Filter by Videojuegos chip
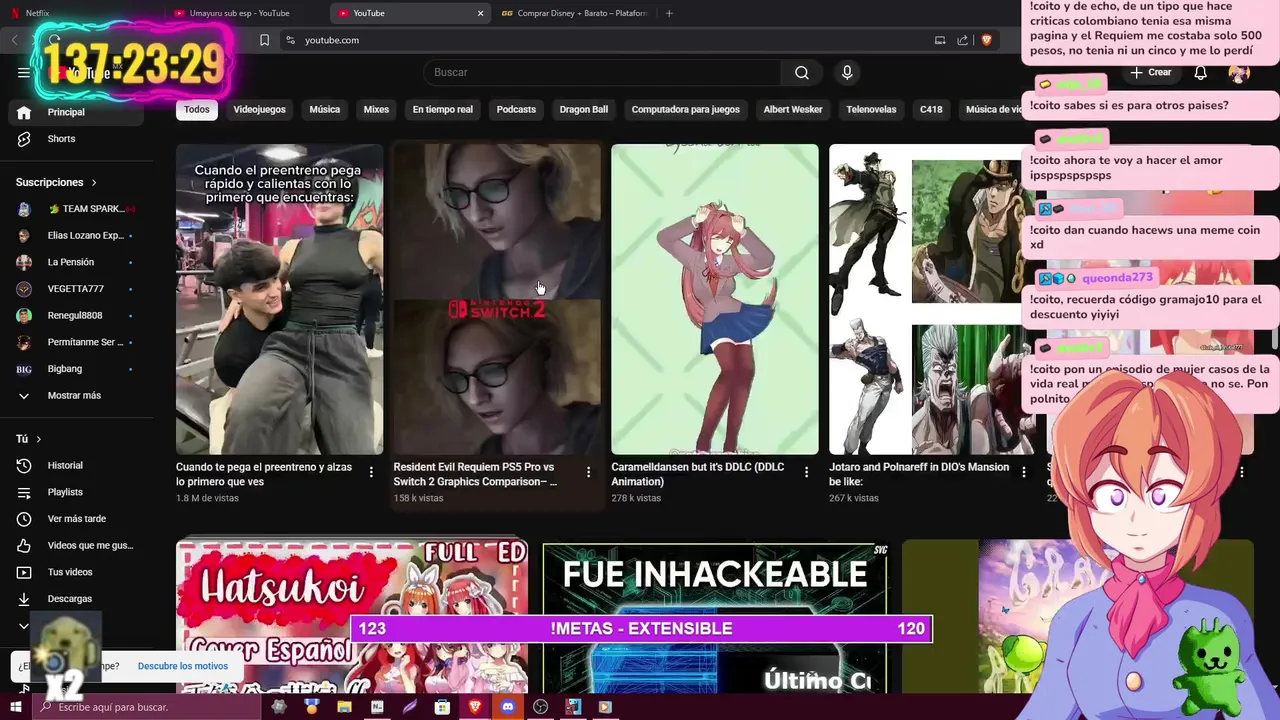This screenshot has height=720, width=1280. (x=259, y=110)
